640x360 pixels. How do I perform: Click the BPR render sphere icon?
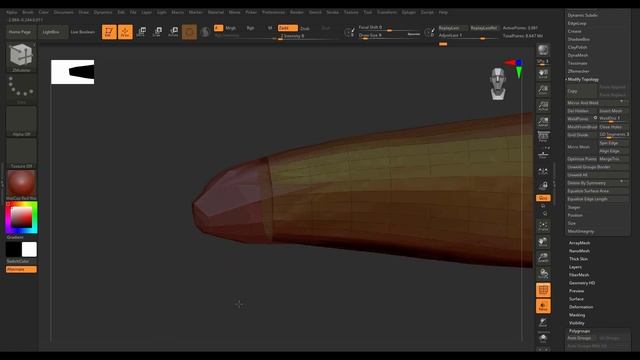pos(543,50)
